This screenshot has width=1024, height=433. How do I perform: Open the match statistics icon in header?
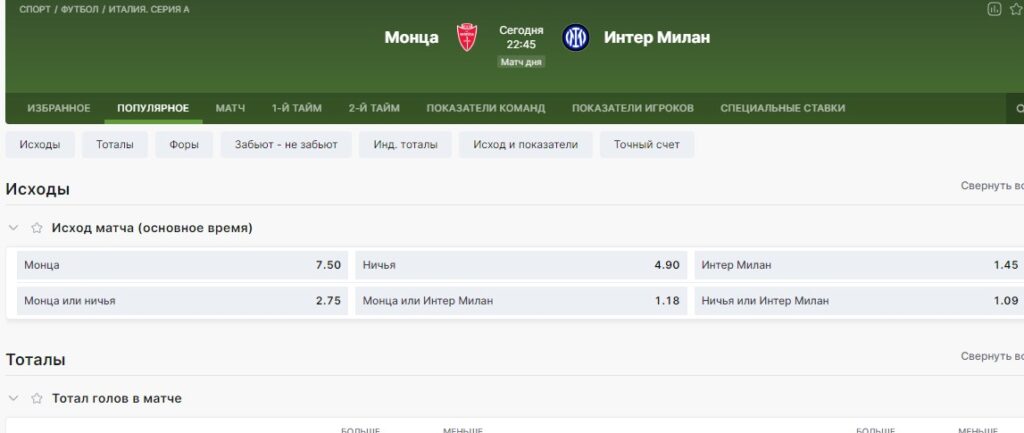pos(994,9)
